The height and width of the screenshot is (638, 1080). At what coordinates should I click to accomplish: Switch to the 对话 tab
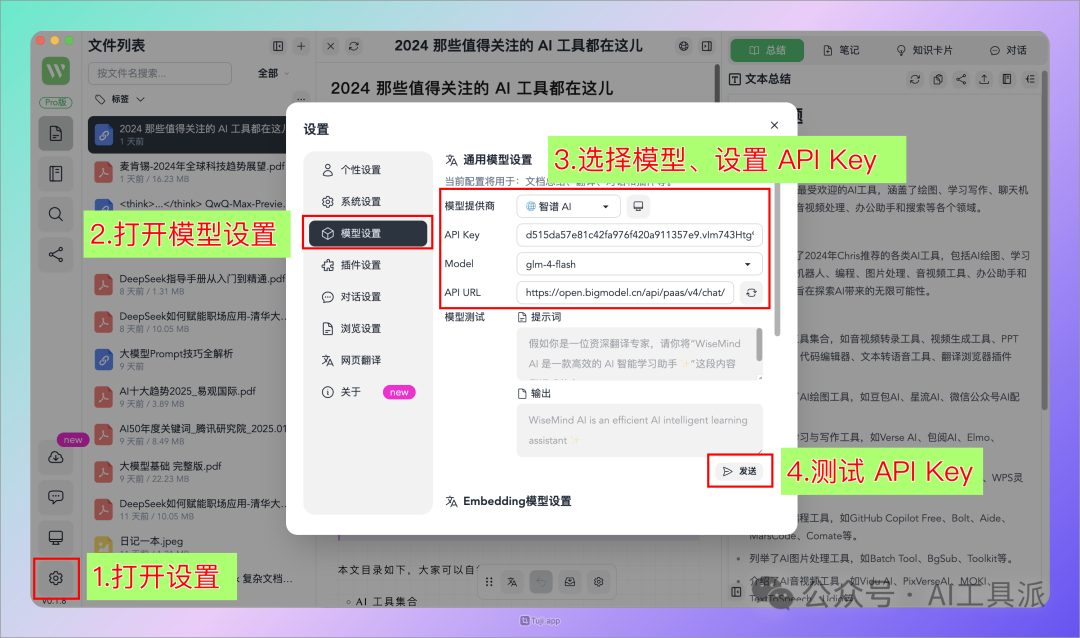click(x=1008, y=50)
